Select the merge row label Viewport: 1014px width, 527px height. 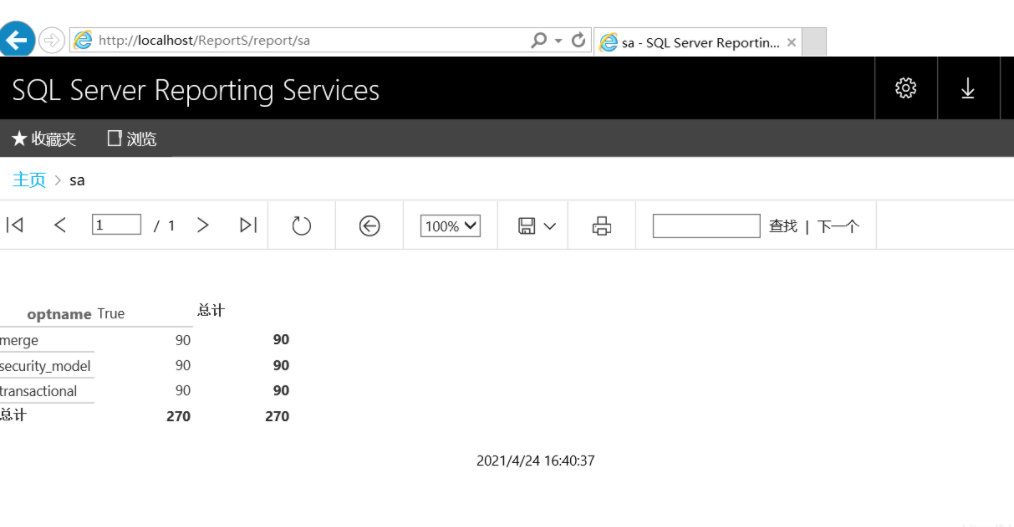pos(19,340)
